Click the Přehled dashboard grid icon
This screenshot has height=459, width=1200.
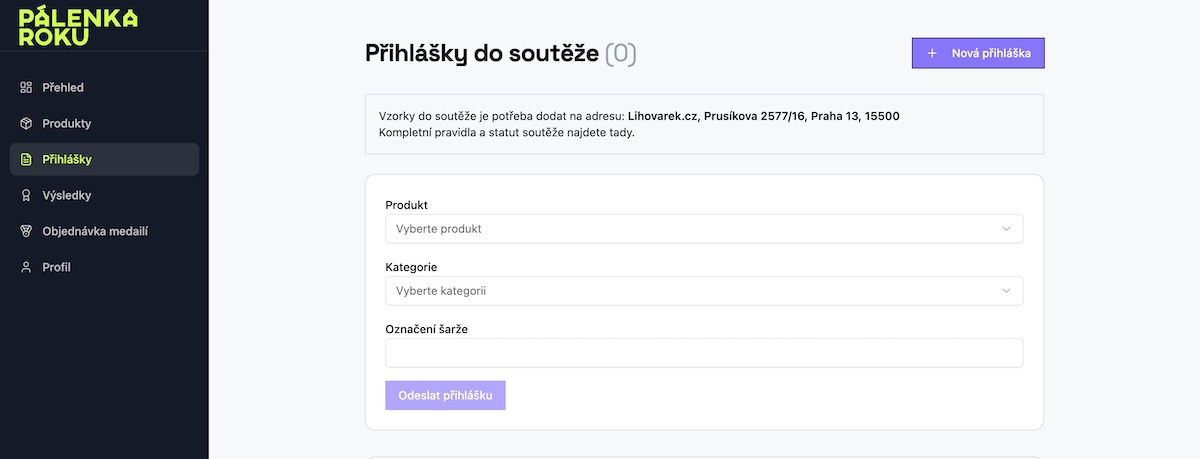pyautogui.click(x=26, y=88)
